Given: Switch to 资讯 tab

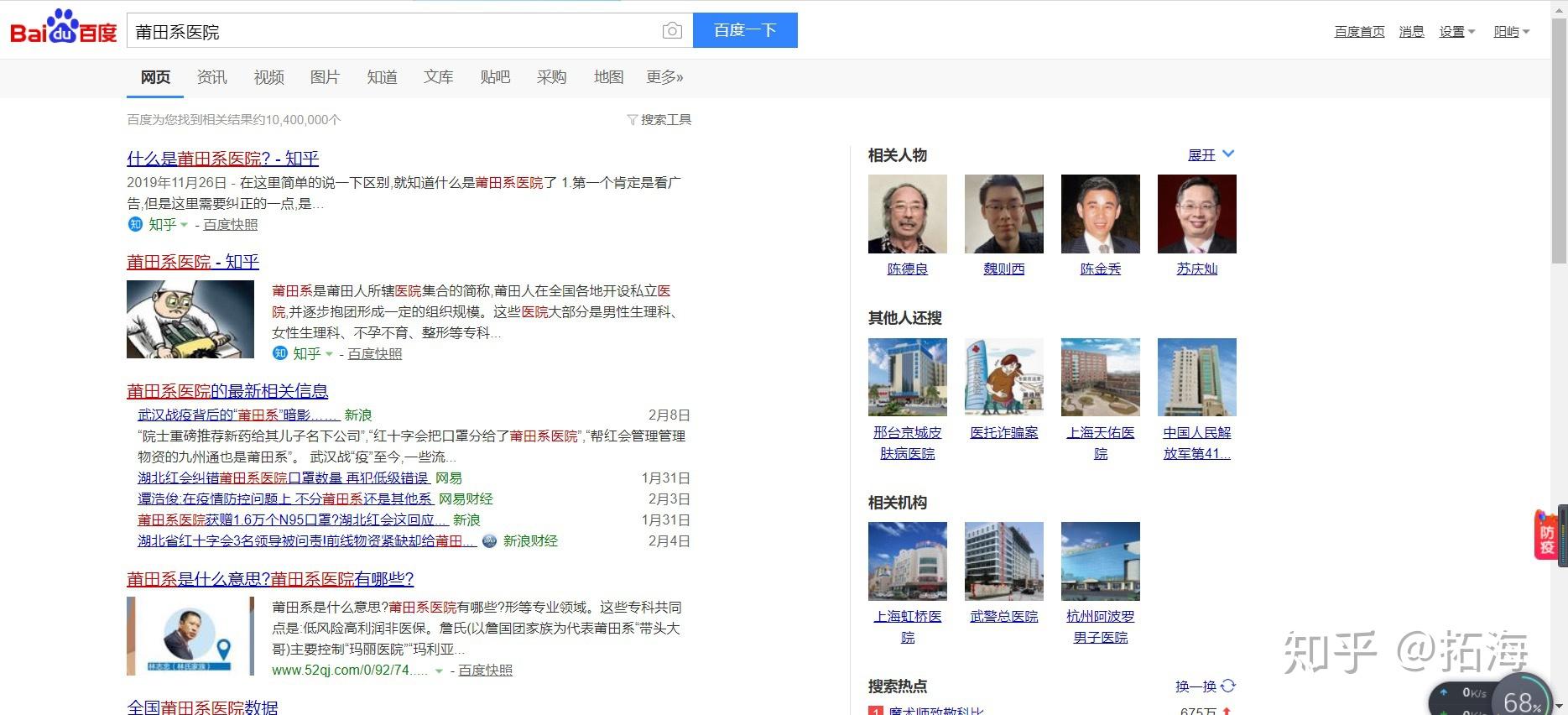Looking at the screenshot, I should coord(212,77).
